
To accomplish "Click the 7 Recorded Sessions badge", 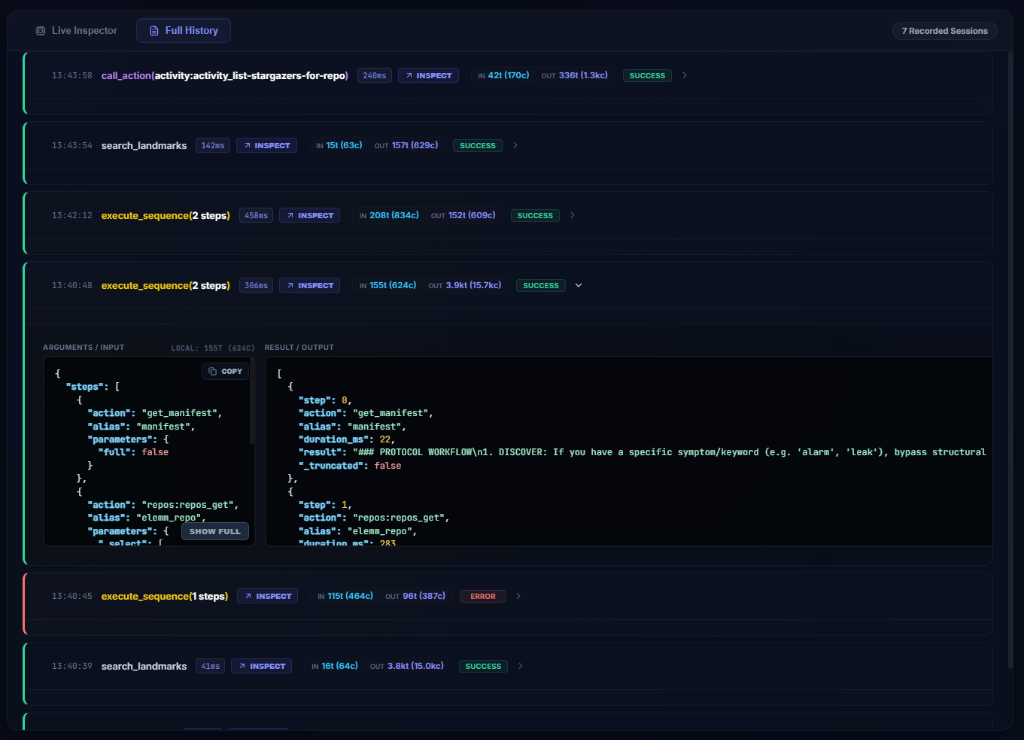I will click(x=944, y=31).
